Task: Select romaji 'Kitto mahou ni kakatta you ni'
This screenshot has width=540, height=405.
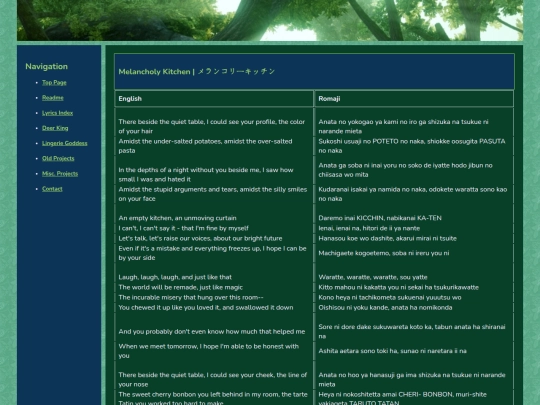Action: [x=398, y=287]
